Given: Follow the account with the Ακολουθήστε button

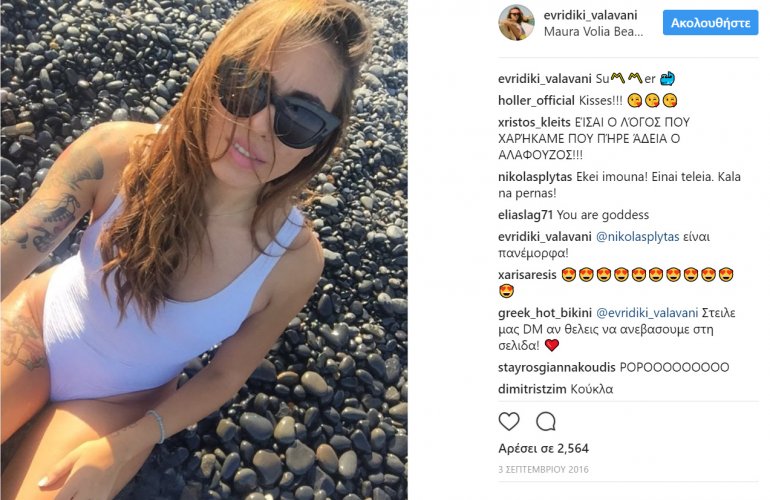Looking at the screenshot, I should (710, 23).
